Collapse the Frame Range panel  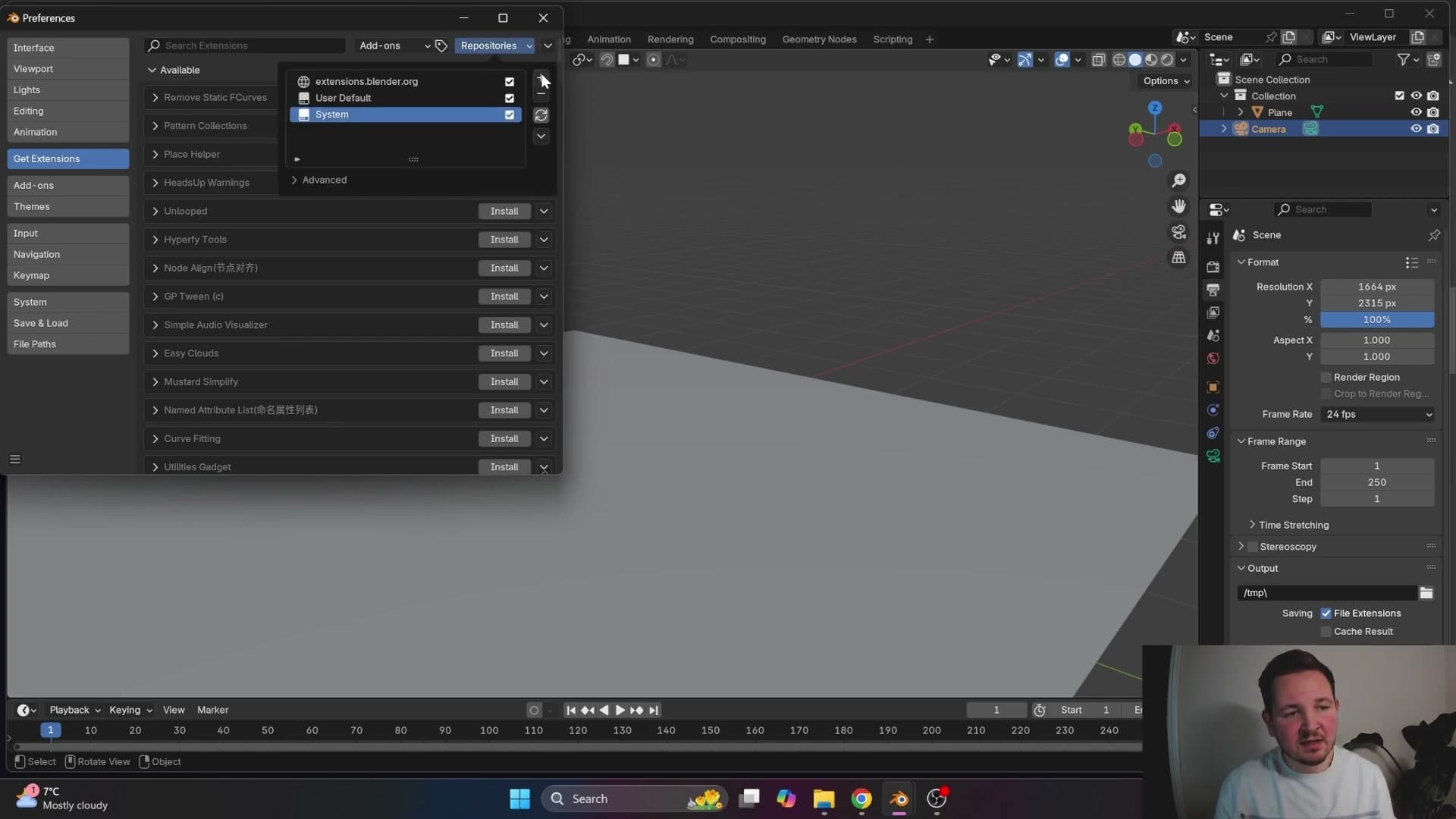pos(1272,442)
